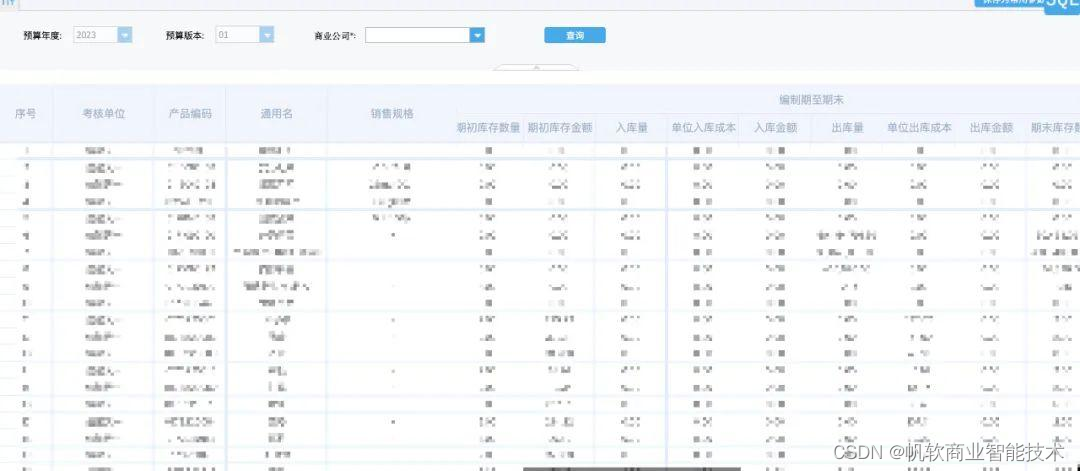This screenshot has width=1080, height=471.
Task: Open the 预算年度 dropdown arrow
Action: [x=125, y=35]
